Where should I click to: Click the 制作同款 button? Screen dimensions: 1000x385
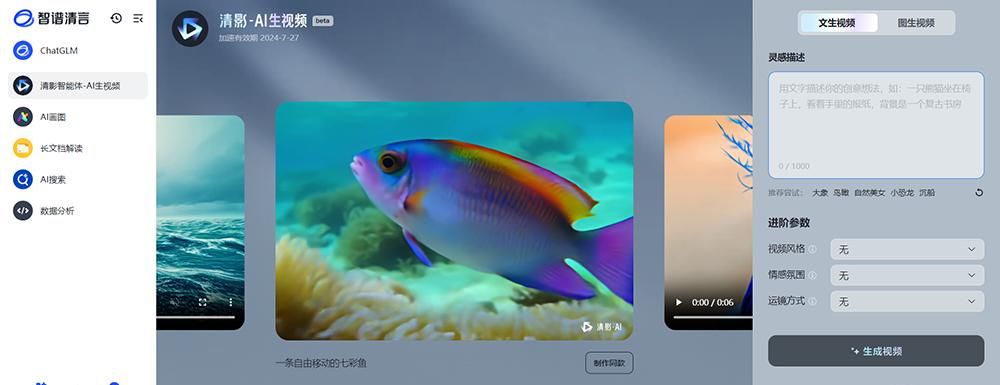pyautogui.click(x=609, y=363)
